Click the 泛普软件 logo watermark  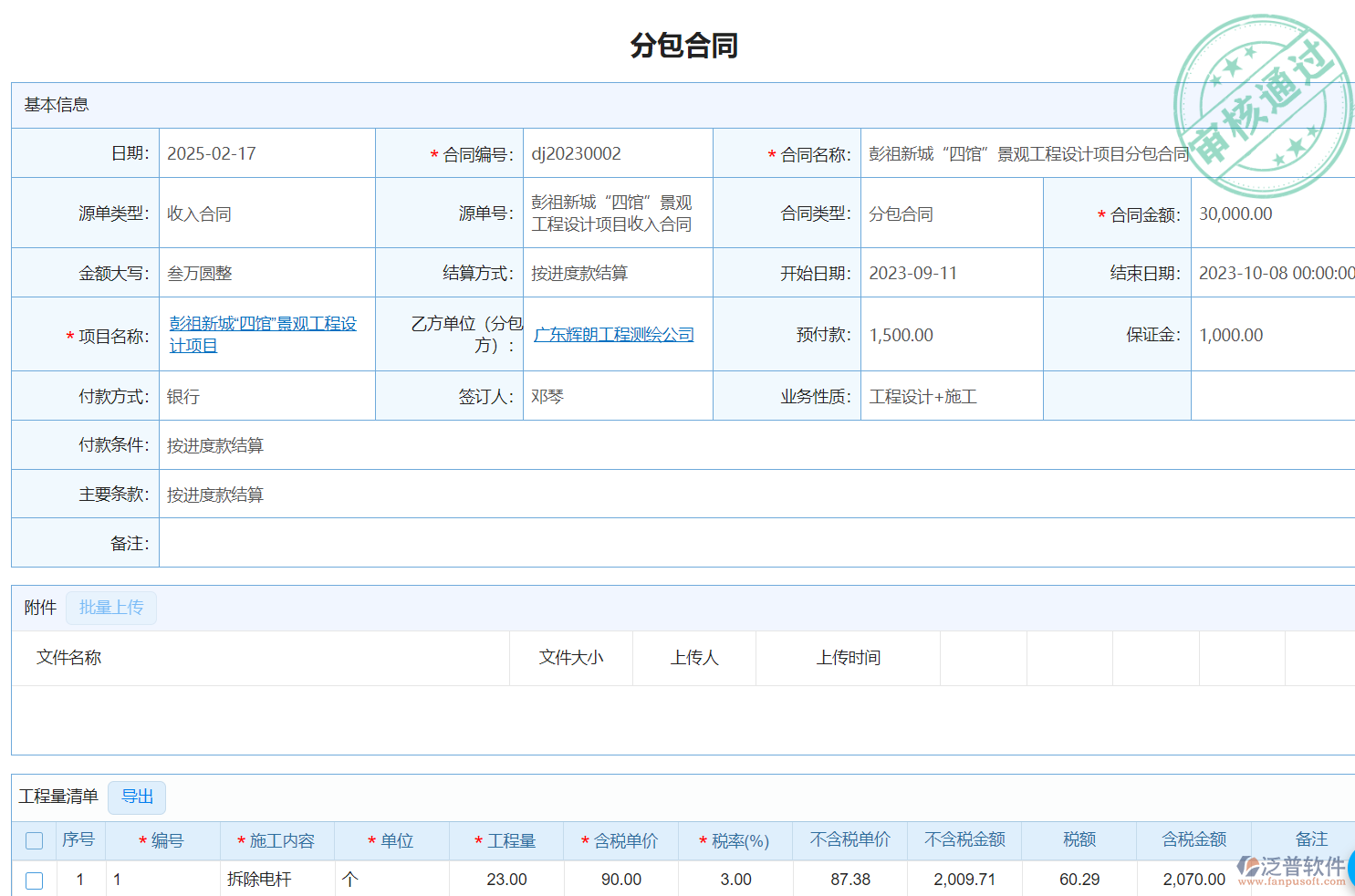pyautogui.click(x=1292, y=870)
